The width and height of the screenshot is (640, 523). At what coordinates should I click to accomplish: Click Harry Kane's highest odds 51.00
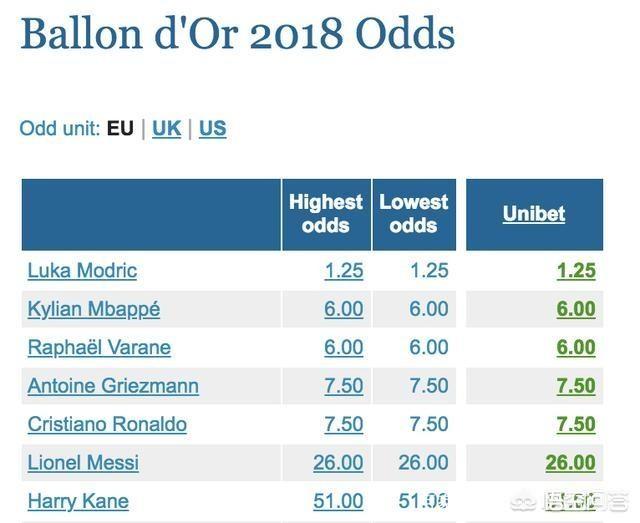338,501
